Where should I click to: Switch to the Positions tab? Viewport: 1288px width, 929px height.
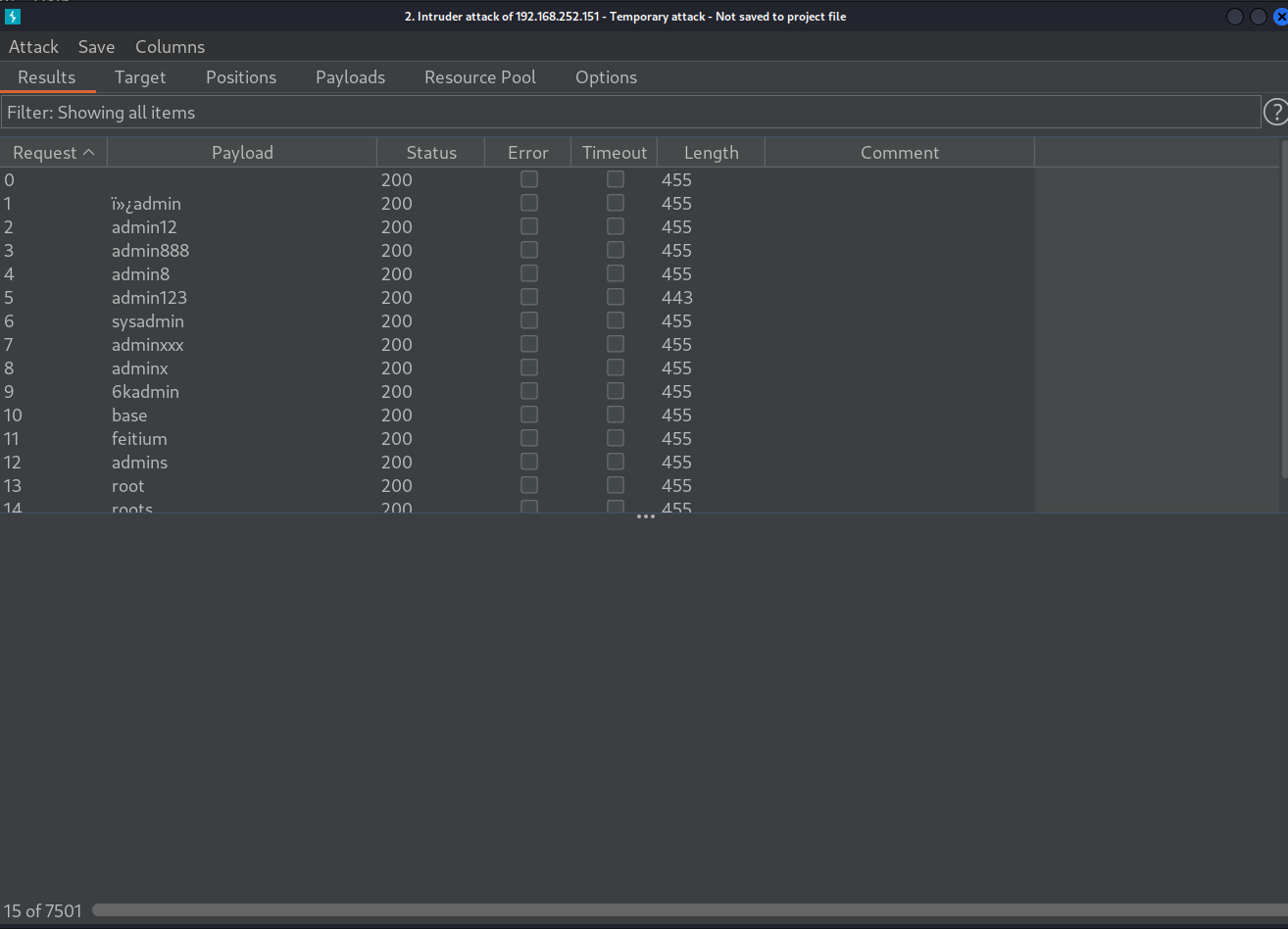(x=241, y=77)
